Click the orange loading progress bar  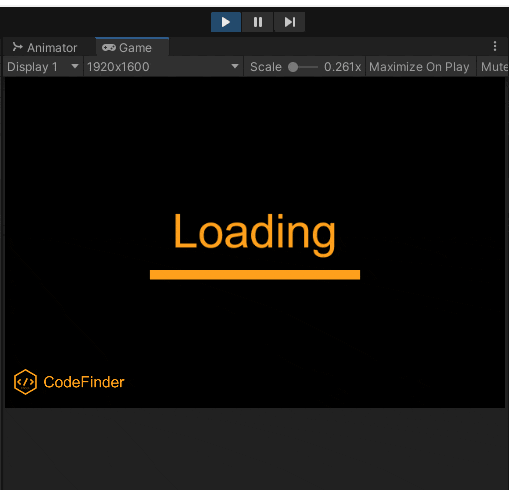(x=255, y=275)
